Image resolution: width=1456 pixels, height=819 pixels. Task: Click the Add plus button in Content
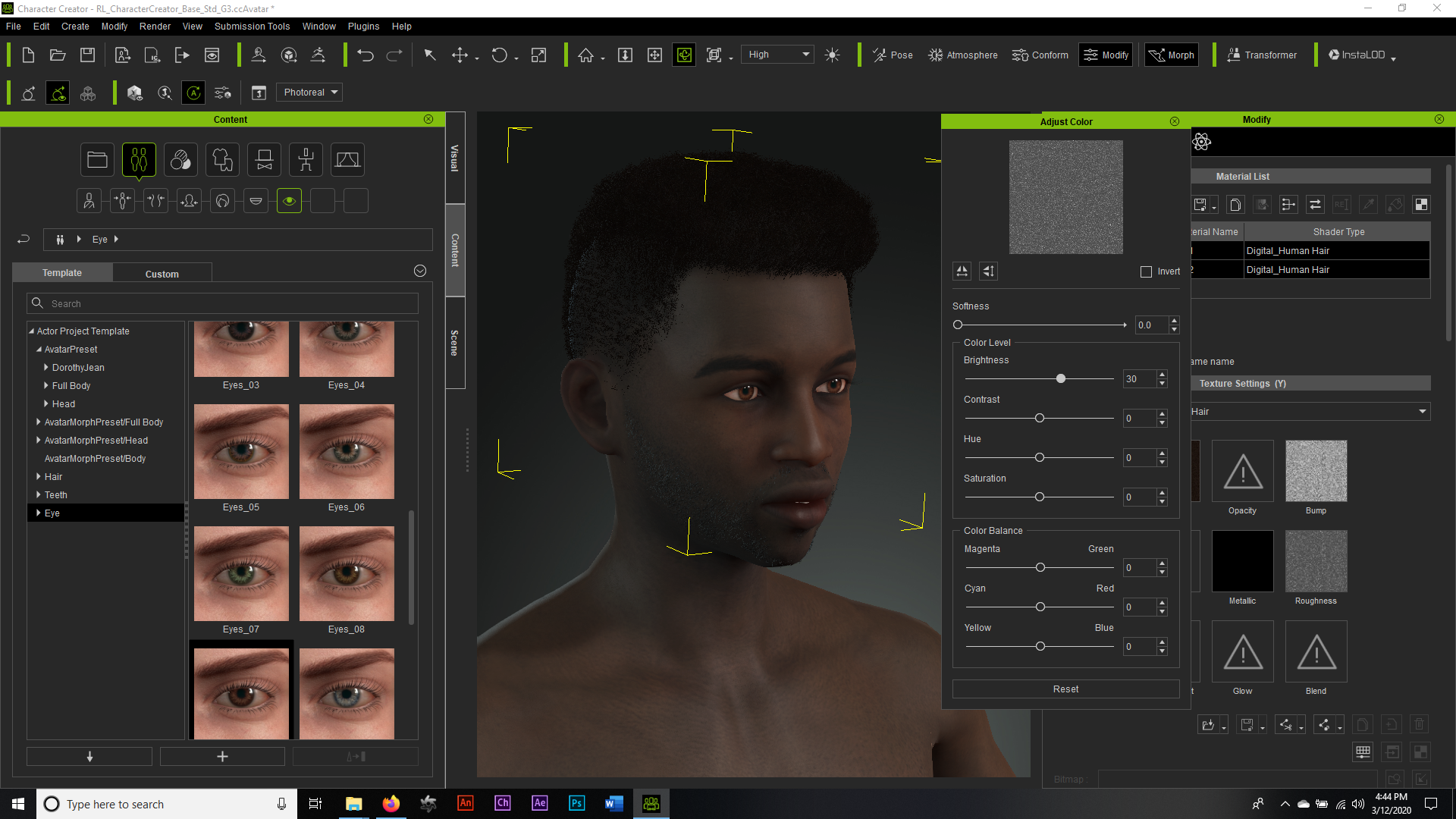coord(222,756)
